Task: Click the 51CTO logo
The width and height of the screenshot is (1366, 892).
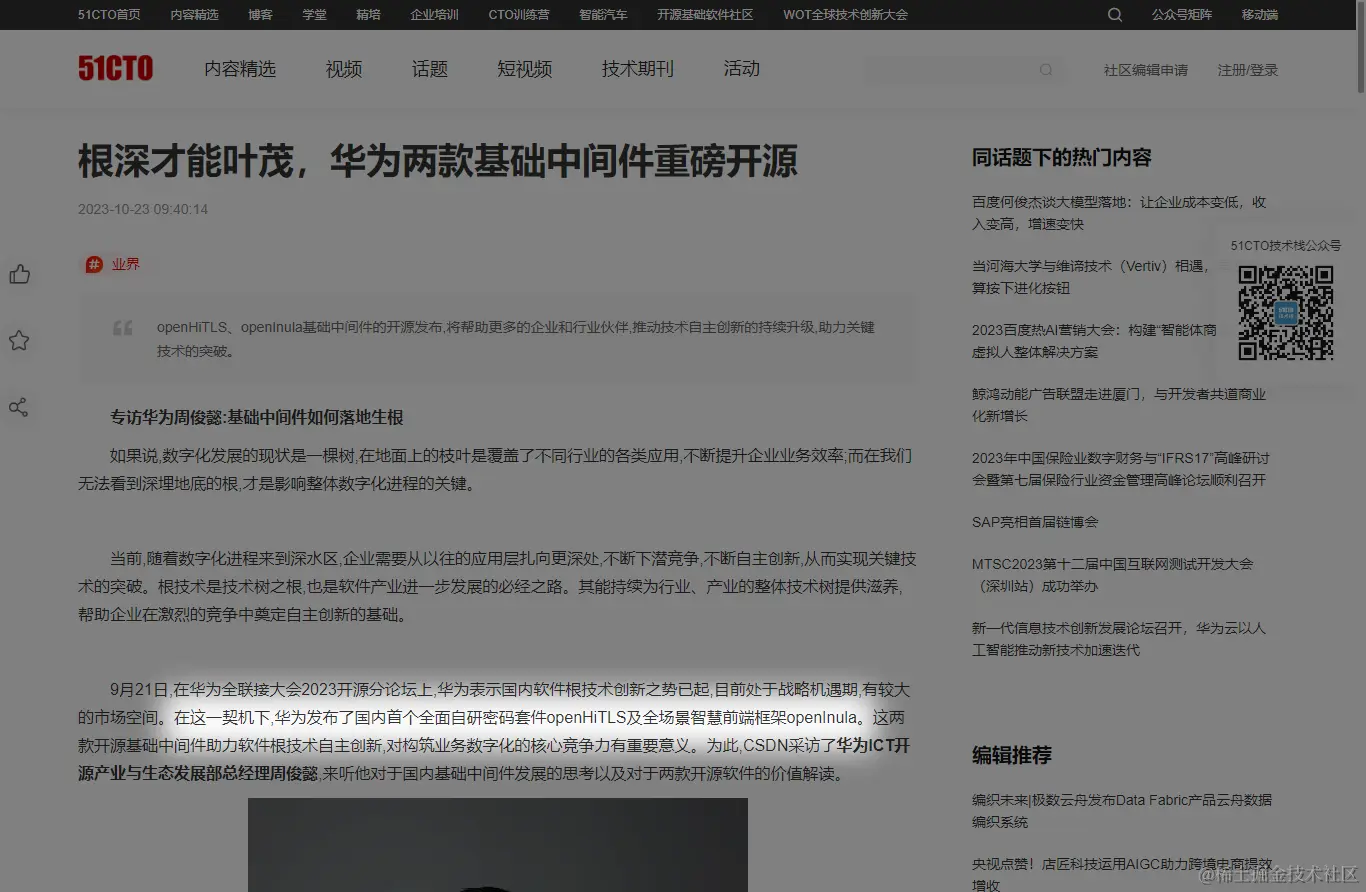Action: (115, 68)
